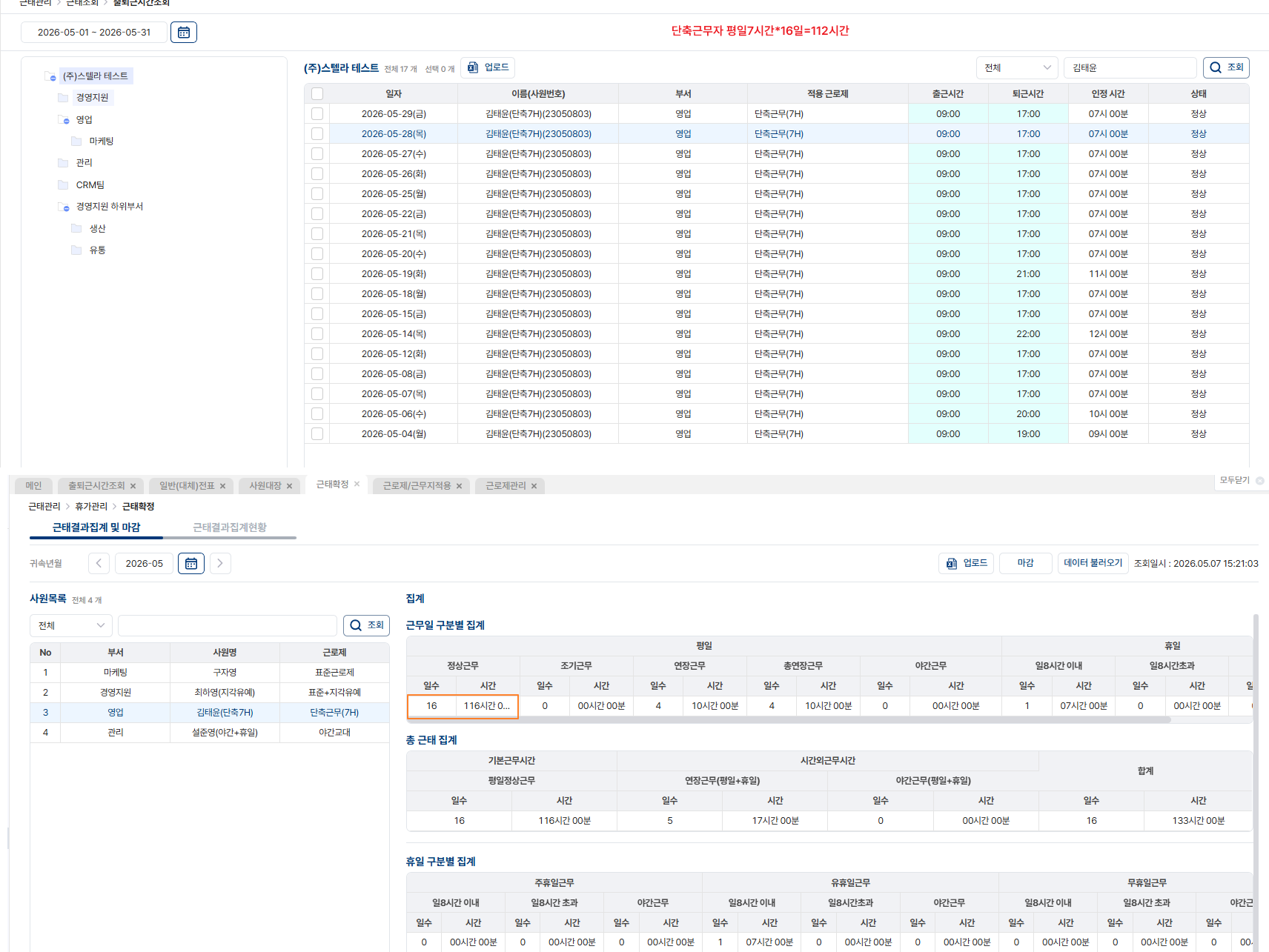Check the row for 2026-05-29(금)

pyautogui.click(x=317, y=114)
